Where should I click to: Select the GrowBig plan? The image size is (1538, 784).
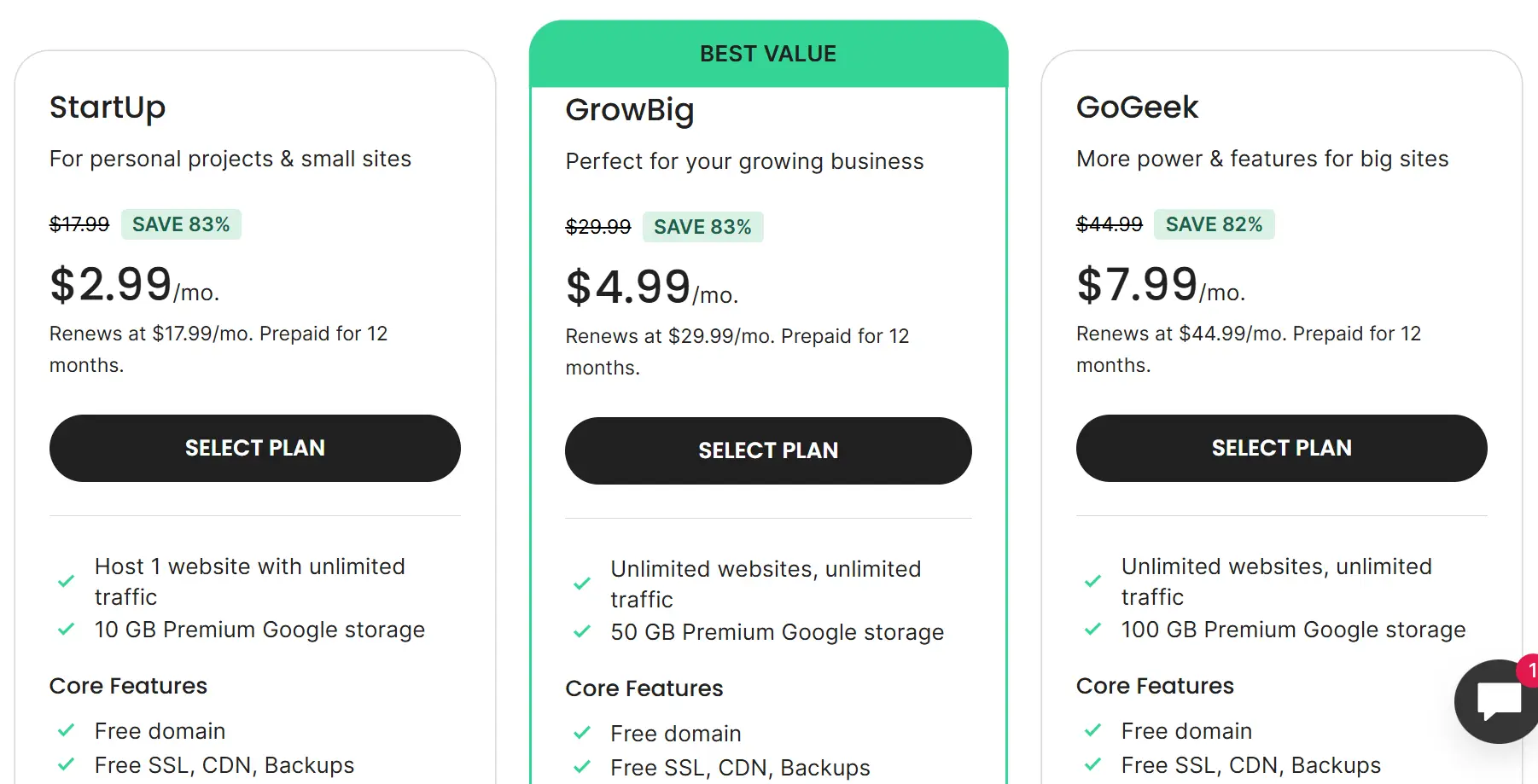point(768,450)
